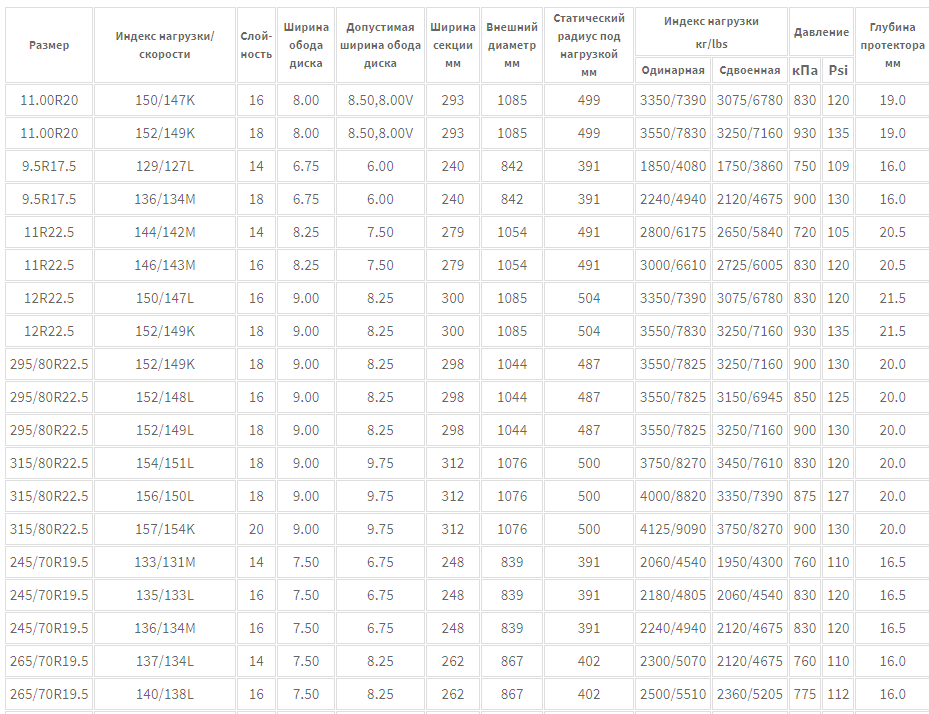Click the 4125/9090 single load cell
The width and height of the screenshot is (929, 714).
[672, 529]
